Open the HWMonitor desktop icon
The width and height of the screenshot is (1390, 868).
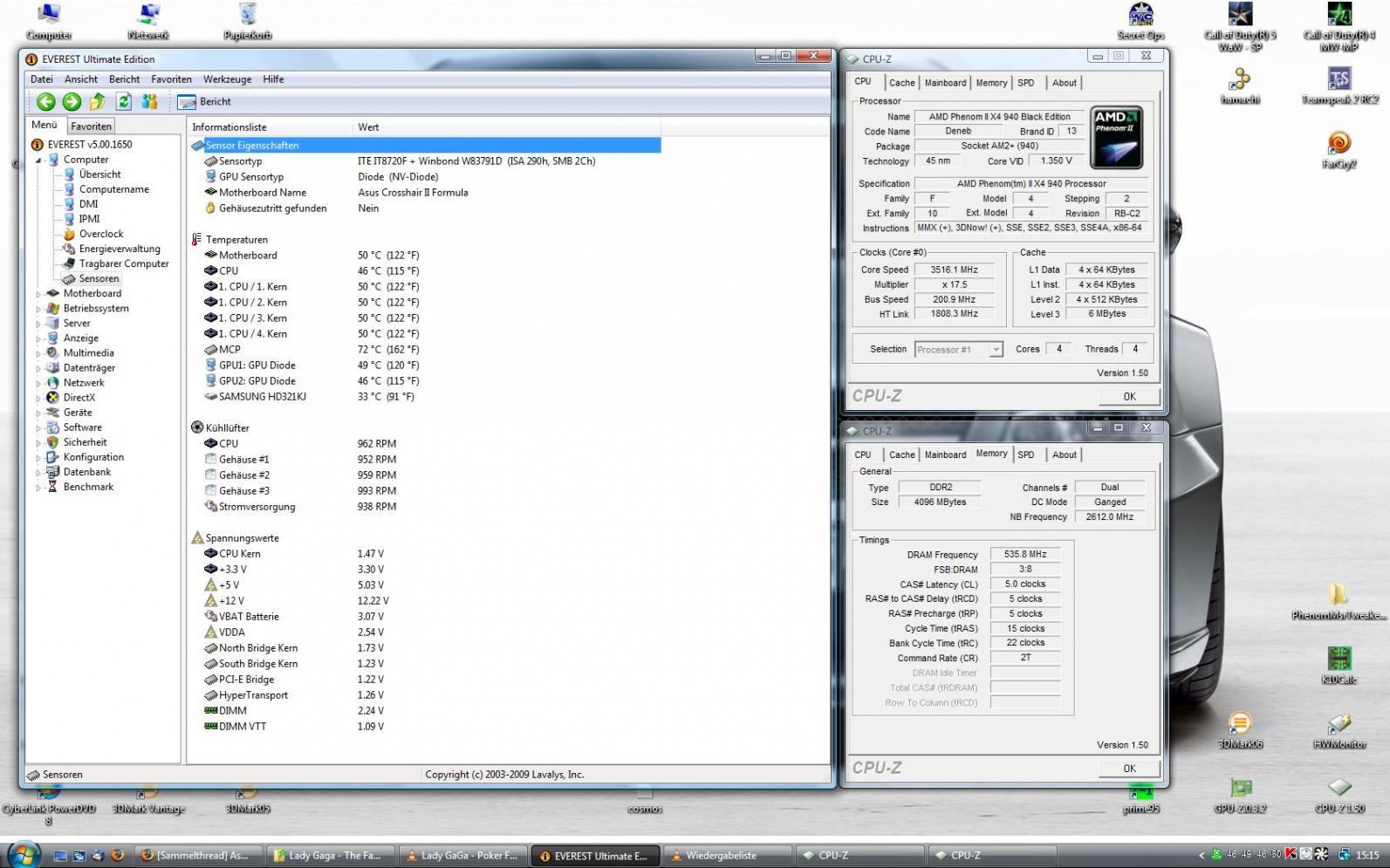(1339, 731)
